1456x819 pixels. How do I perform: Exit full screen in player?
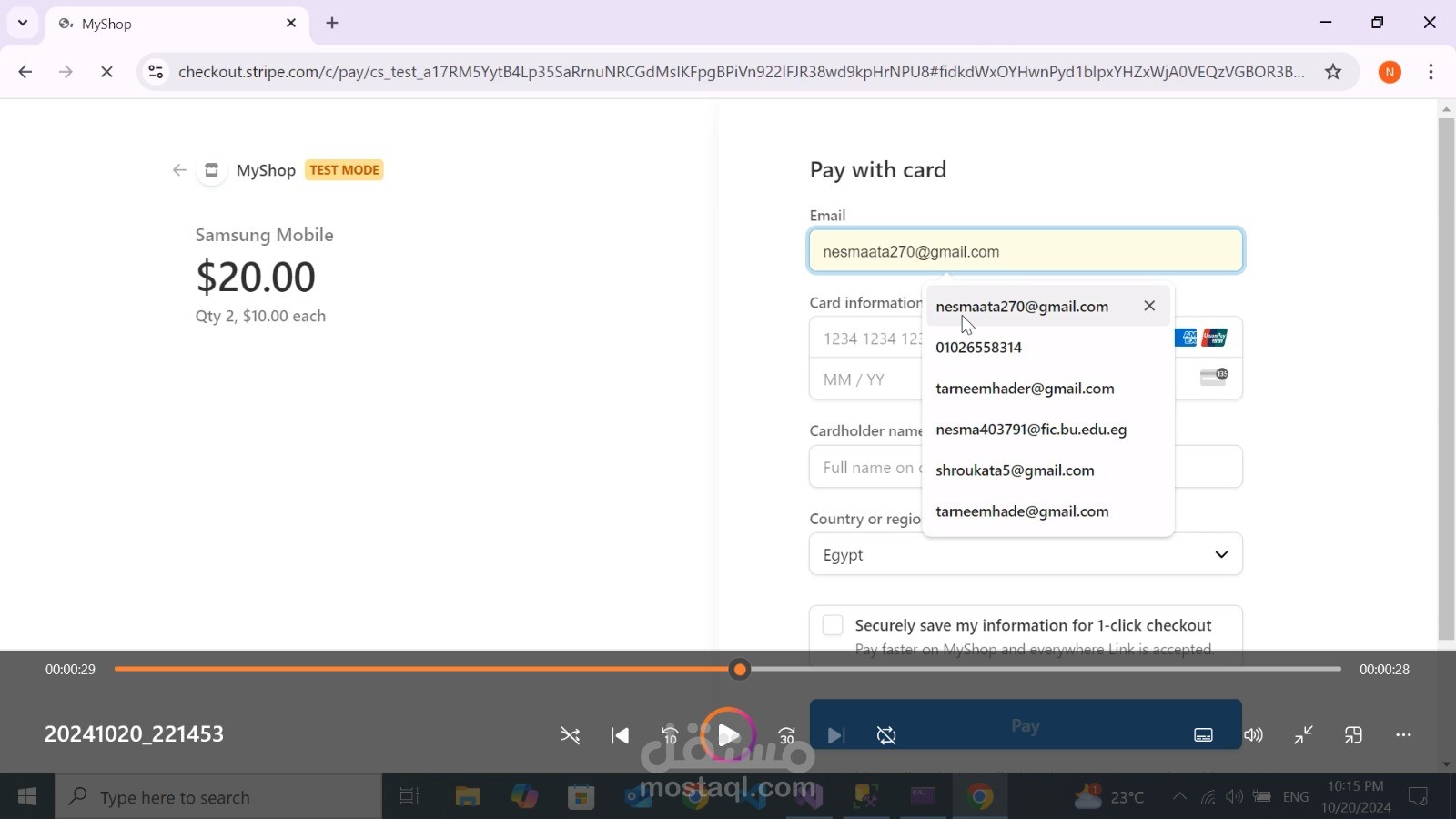(x=1303, y=735)
